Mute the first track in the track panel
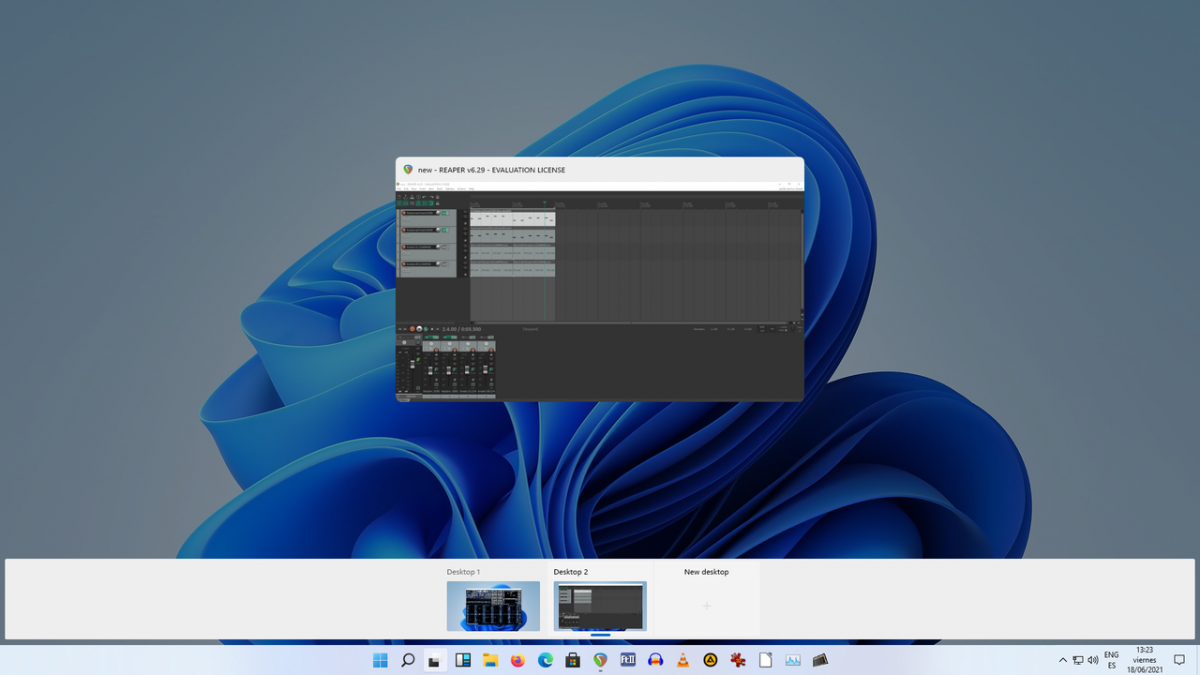Viewport: 1200px width, 675px height. (443, 213)
